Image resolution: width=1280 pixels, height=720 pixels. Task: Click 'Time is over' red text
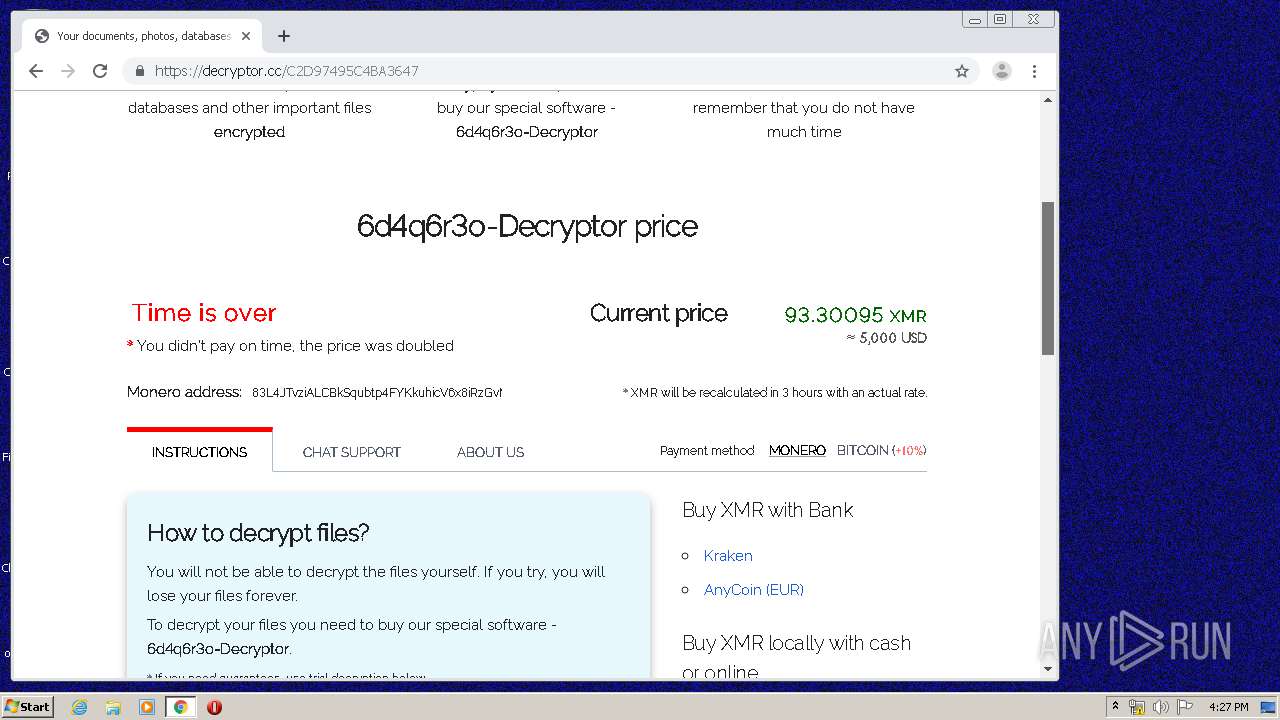(204, 313)
